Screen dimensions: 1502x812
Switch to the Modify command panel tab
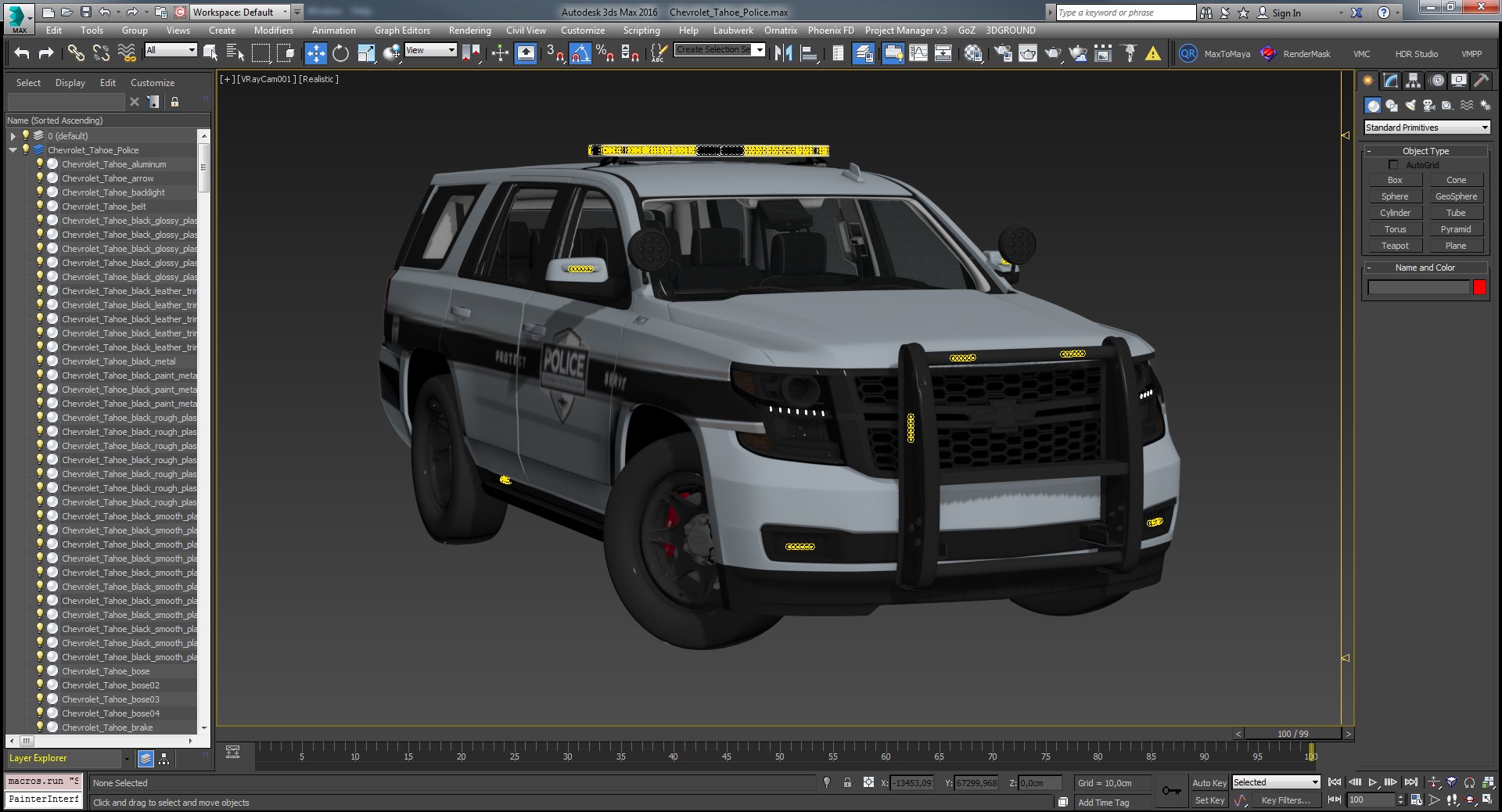click(x=1390, y=81)
